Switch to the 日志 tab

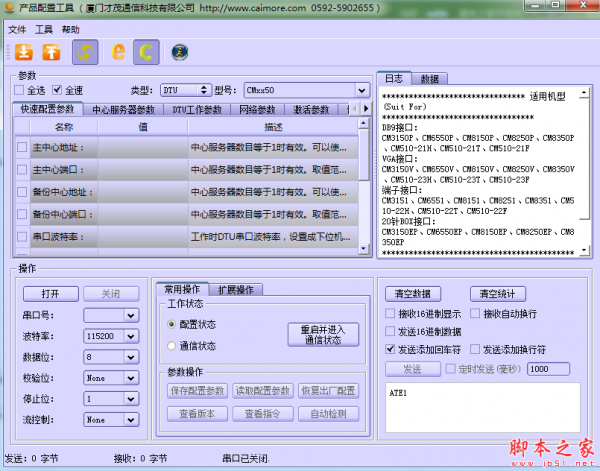coord(394,78)
